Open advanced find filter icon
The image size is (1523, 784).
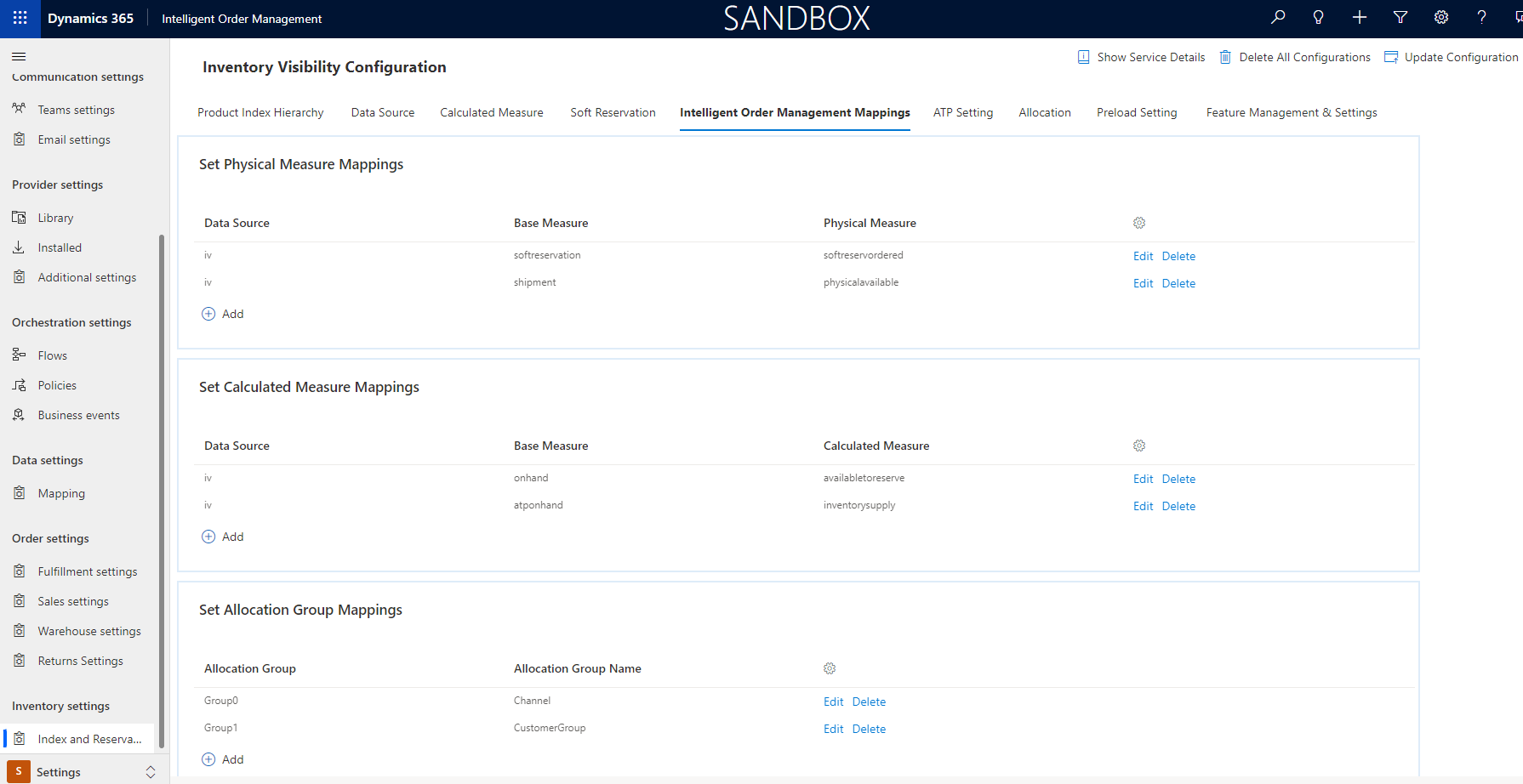pyautogui.click(x=1400, y=17)
